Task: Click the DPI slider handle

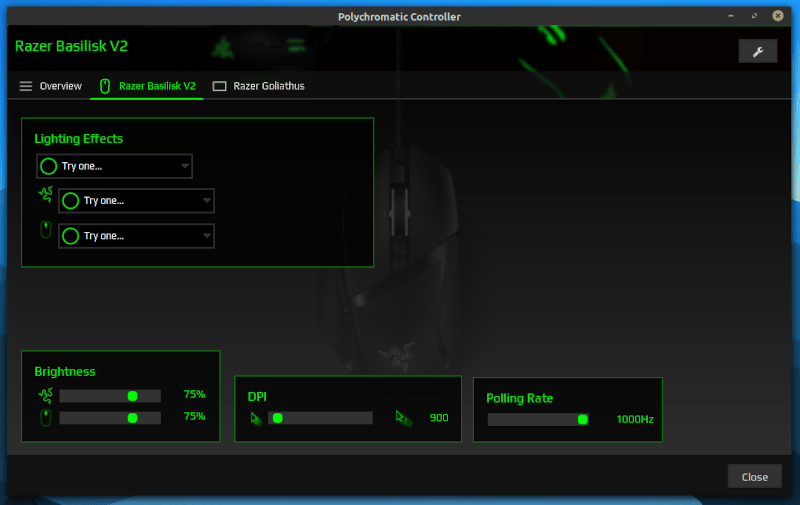Action: pos(278,418)
